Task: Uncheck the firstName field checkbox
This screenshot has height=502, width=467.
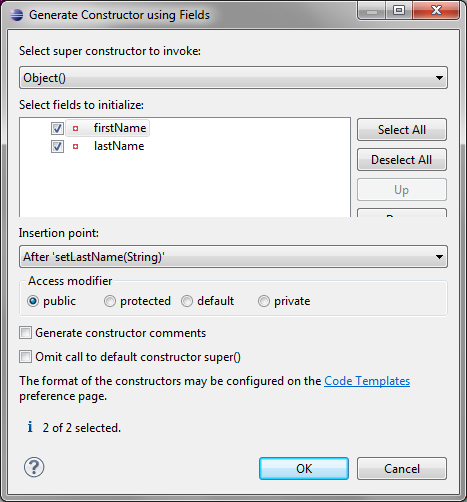Action: [57, 128]
